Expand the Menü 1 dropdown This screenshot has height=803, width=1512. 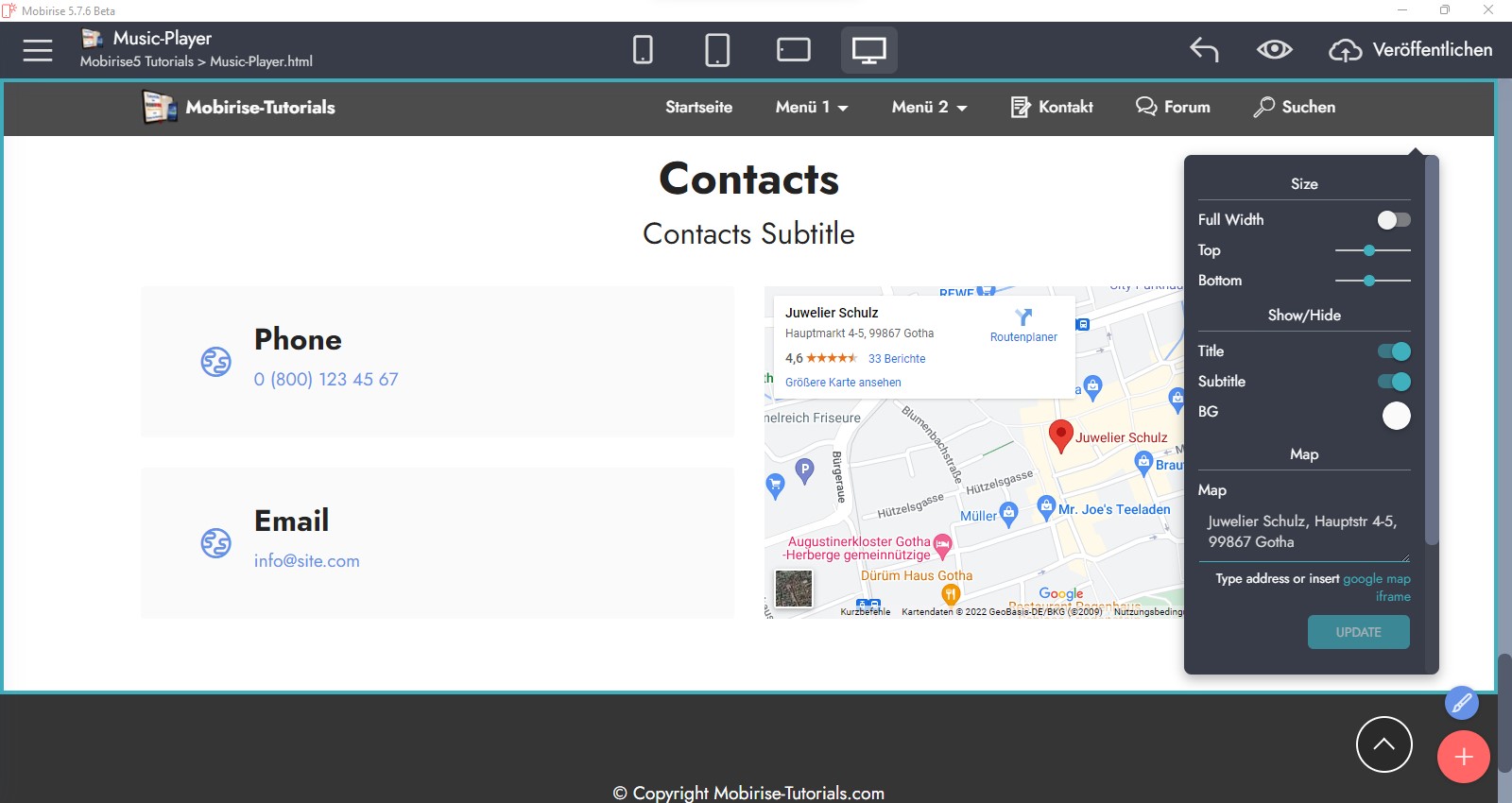click(x=811, y=108)
